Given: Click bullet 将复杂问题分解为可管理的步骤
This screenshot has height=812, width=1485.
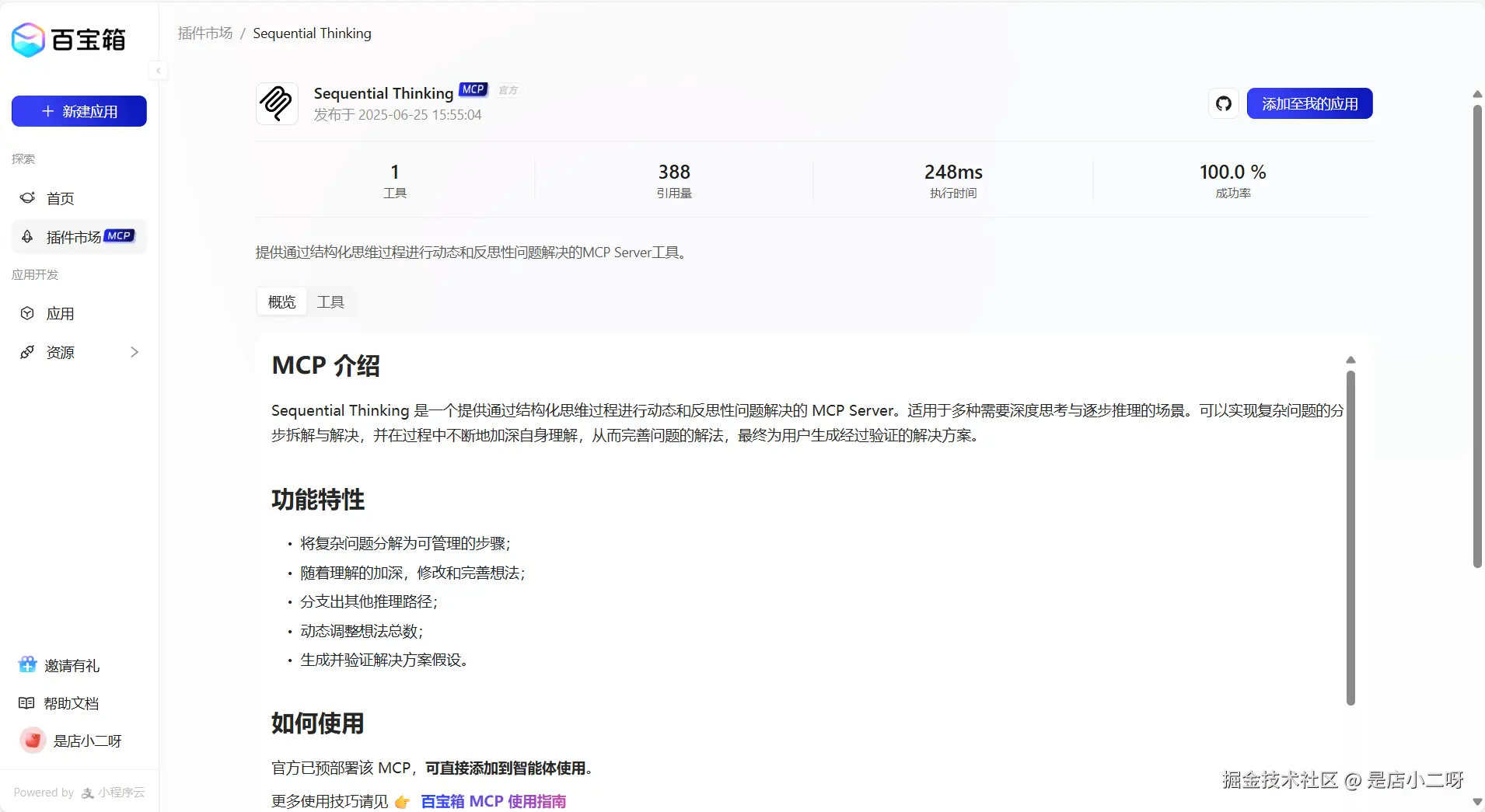Looking at the screenshot, I should pyautogui.click(x=405, y=543).
